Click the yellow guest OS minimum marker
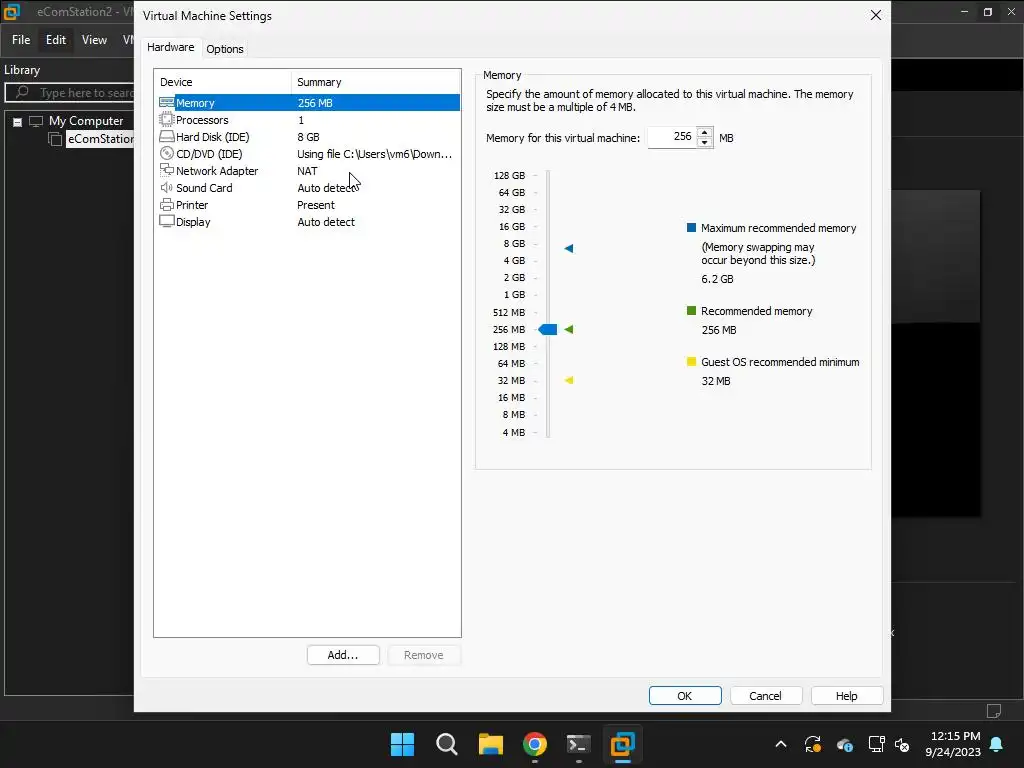 click(x=569, y=380)
